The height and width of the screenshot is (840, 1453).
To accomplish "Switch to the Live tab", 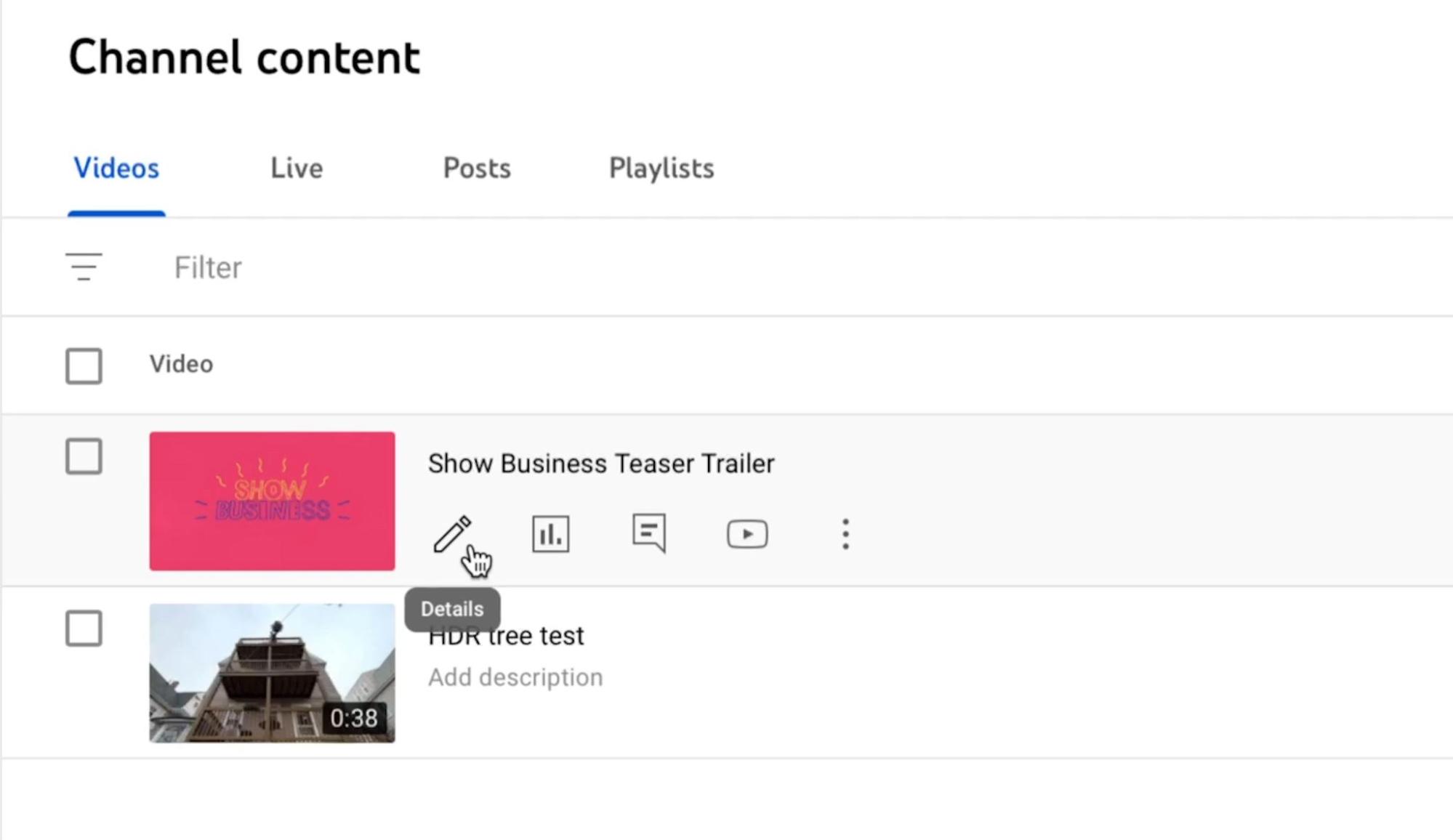I will point(297,169).
